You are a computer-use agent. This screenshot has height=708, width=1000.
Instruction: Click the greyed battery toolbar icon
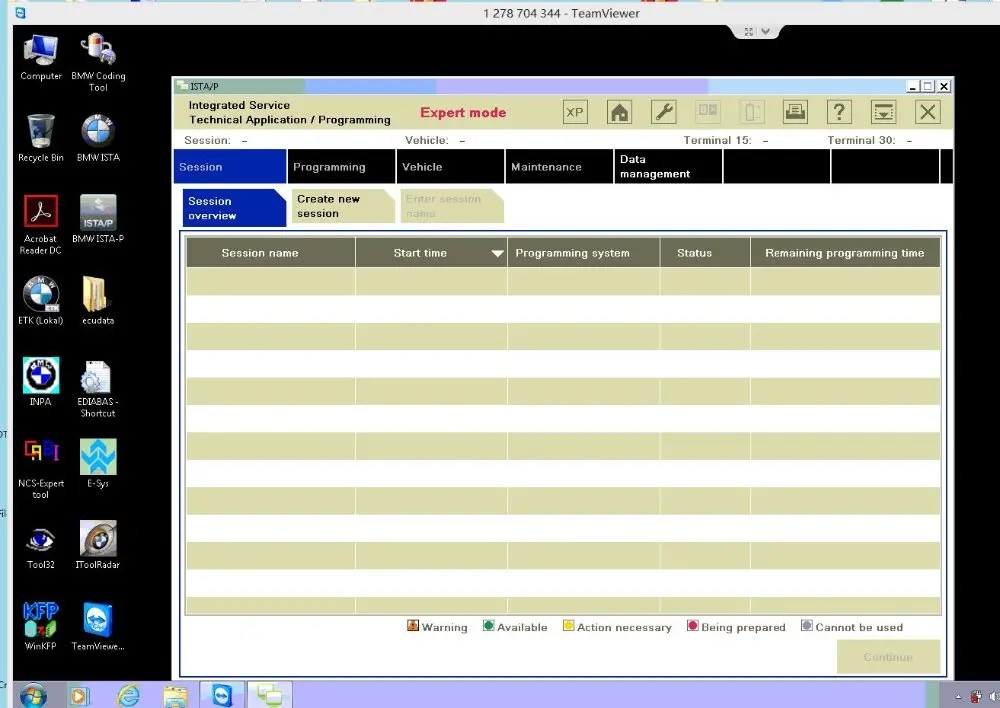(751, 112)
